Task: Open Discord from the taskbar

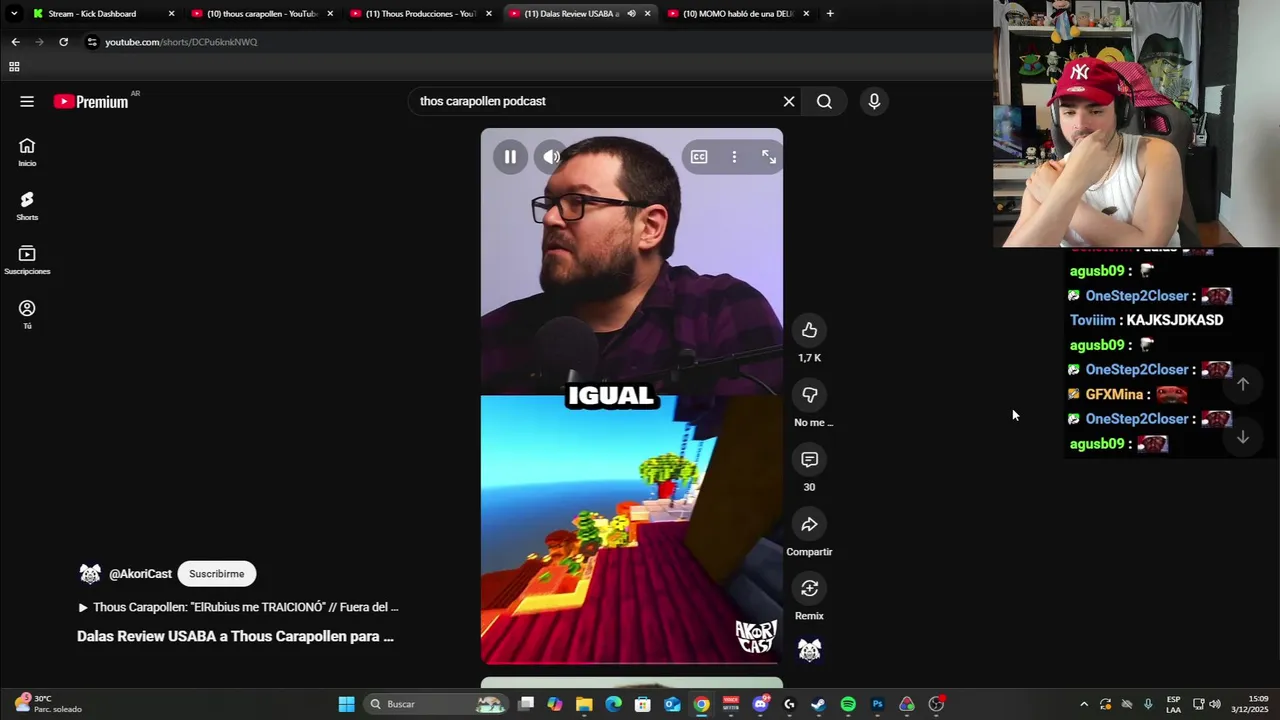Action: (x=761, y=704)
